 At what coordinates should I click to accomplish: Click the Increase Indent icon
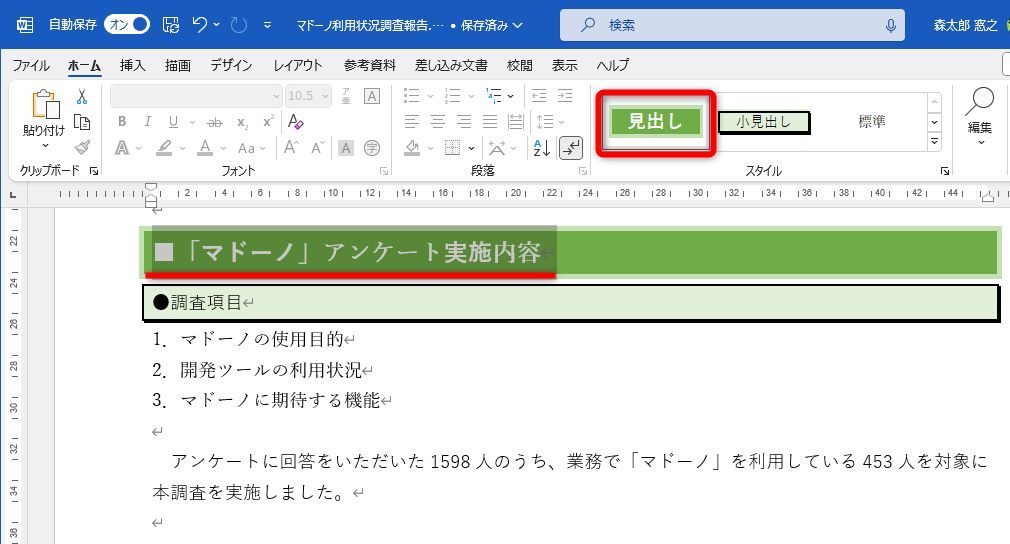coord(565,96)
